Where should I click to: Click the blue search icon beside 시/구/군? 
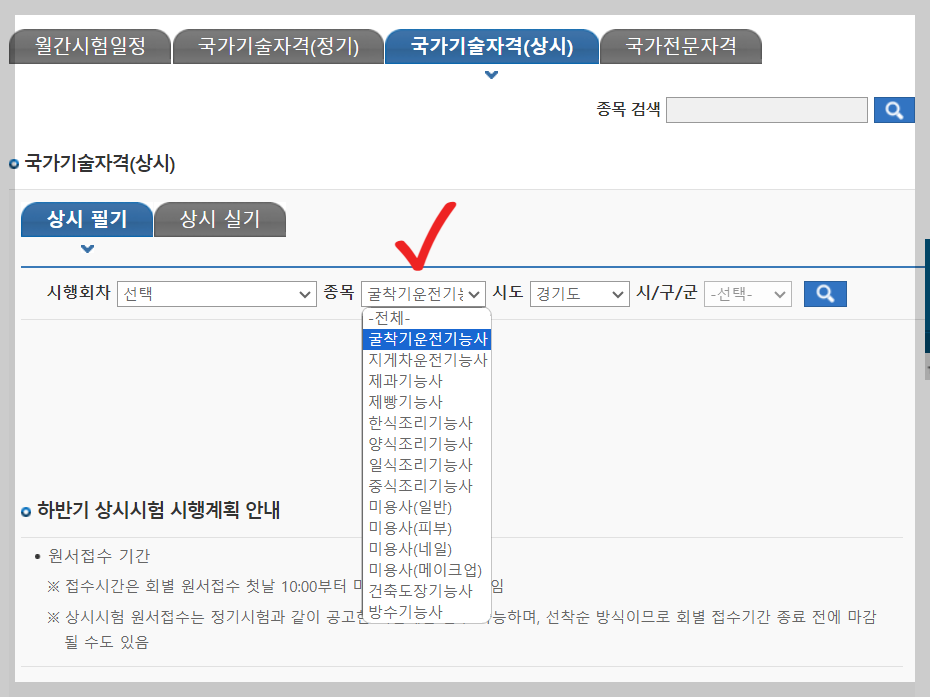(x=824, y=293)
